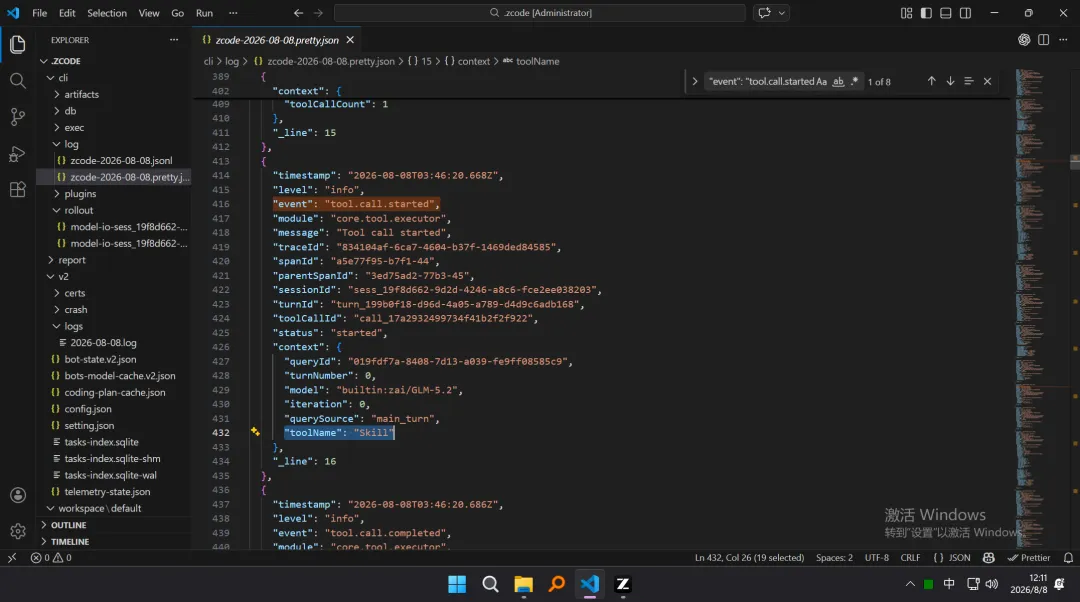Toggle Panel visibility in title bar
1080x602 pixels.
[946, 13]
